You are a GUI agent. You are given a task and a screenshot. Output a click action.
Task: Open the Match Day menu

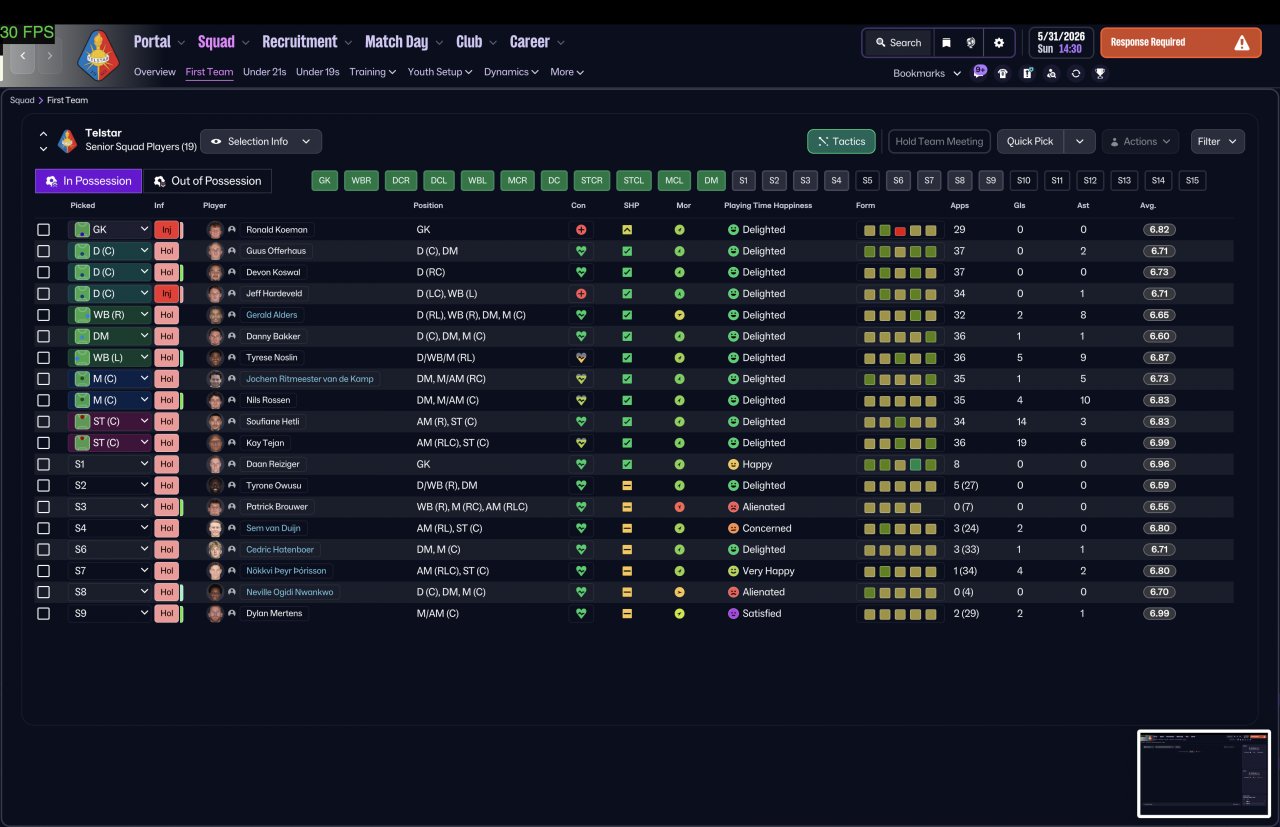pyautogui.click(x=404, y=42)
